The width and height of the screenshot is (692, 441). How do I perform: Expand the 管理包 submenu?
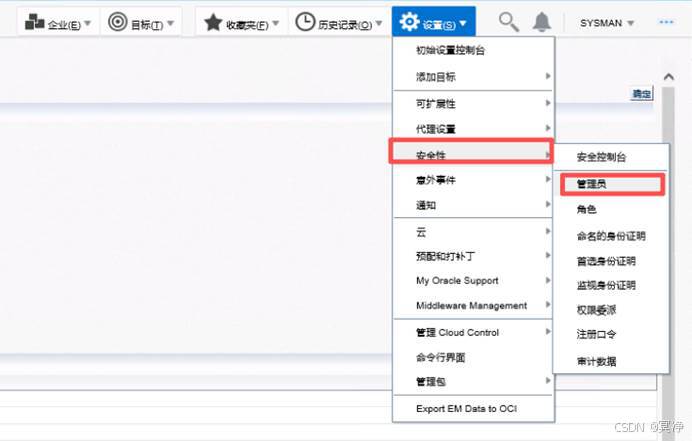coord(473,381)
